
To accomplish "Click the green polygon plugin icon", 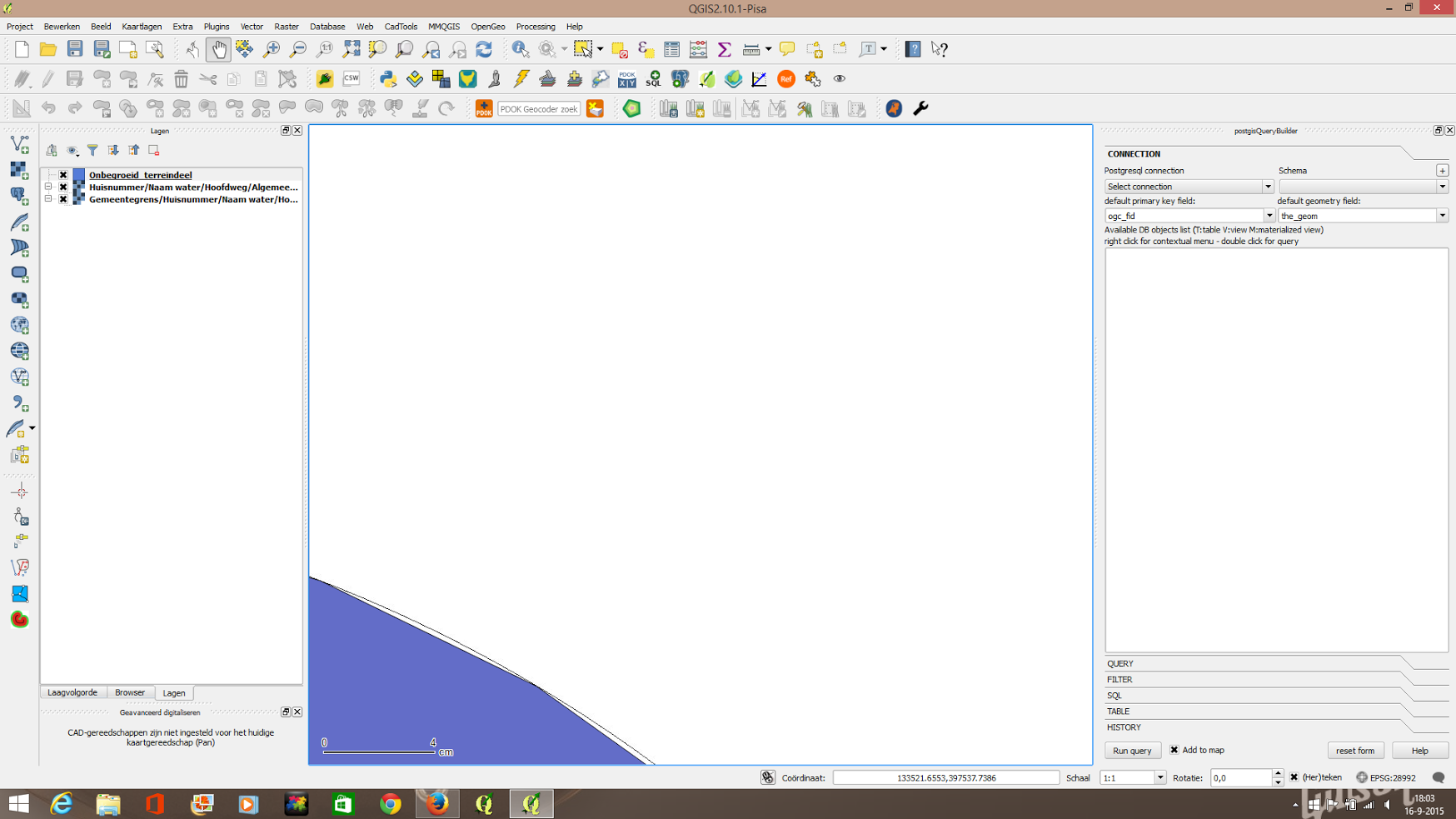I will [632, 109].
